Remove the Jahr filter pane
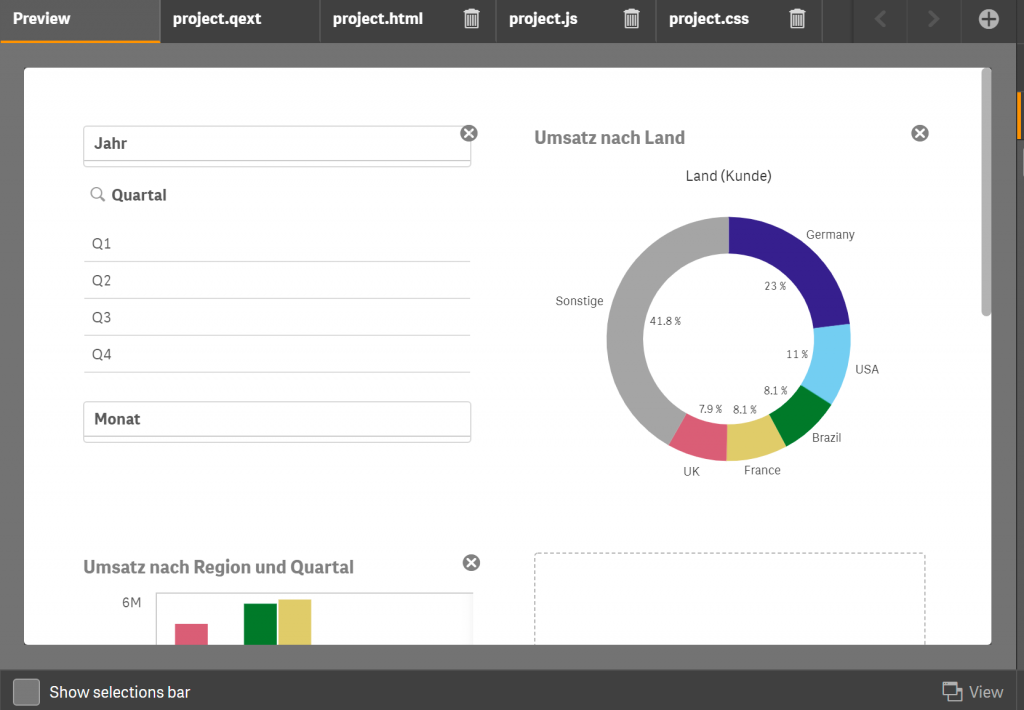Screen dimensions: 1024x710 (x=468, y=132)
